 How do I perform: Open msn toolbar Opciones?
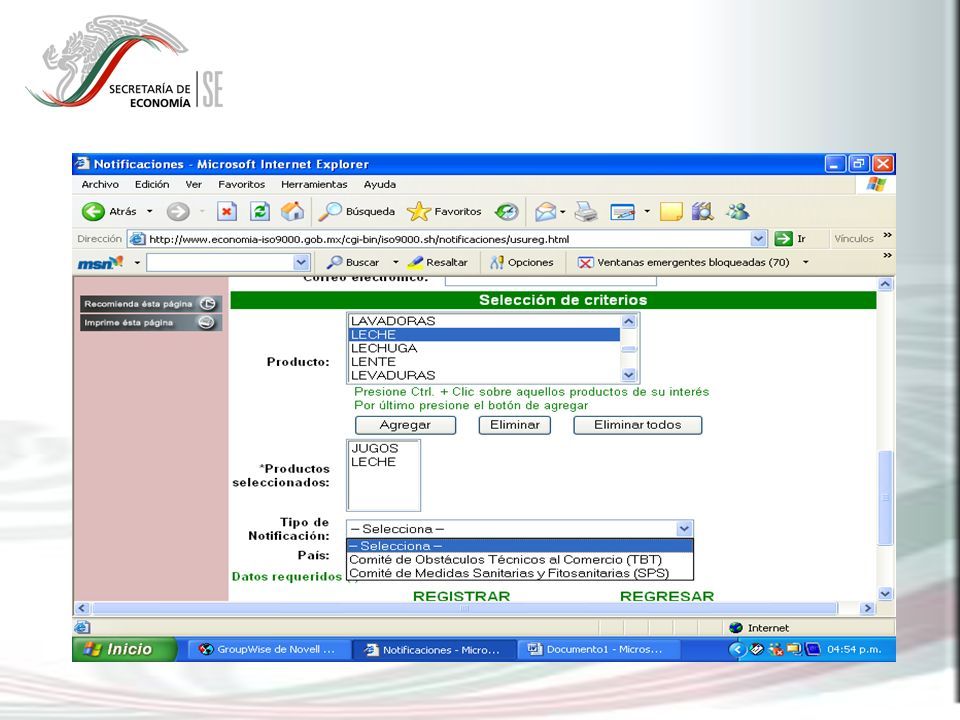click(522, 263)
